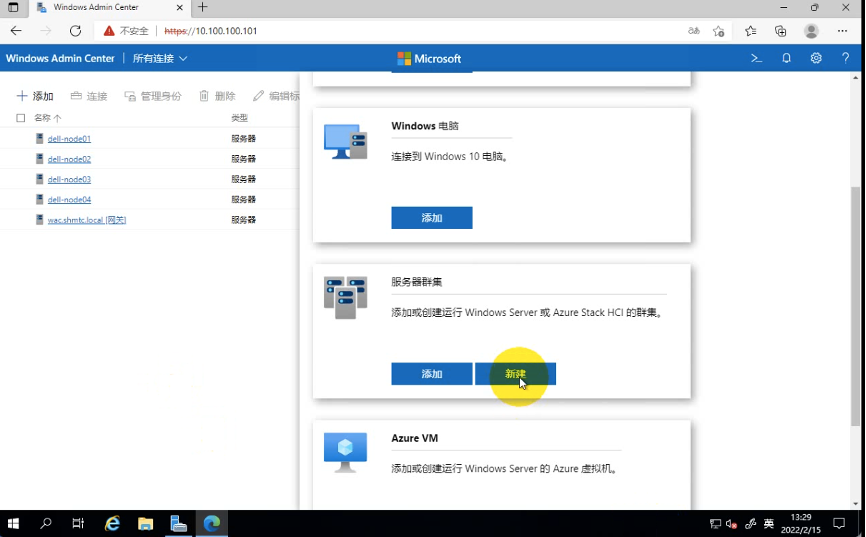Open the dell-node02 server link

69,159
